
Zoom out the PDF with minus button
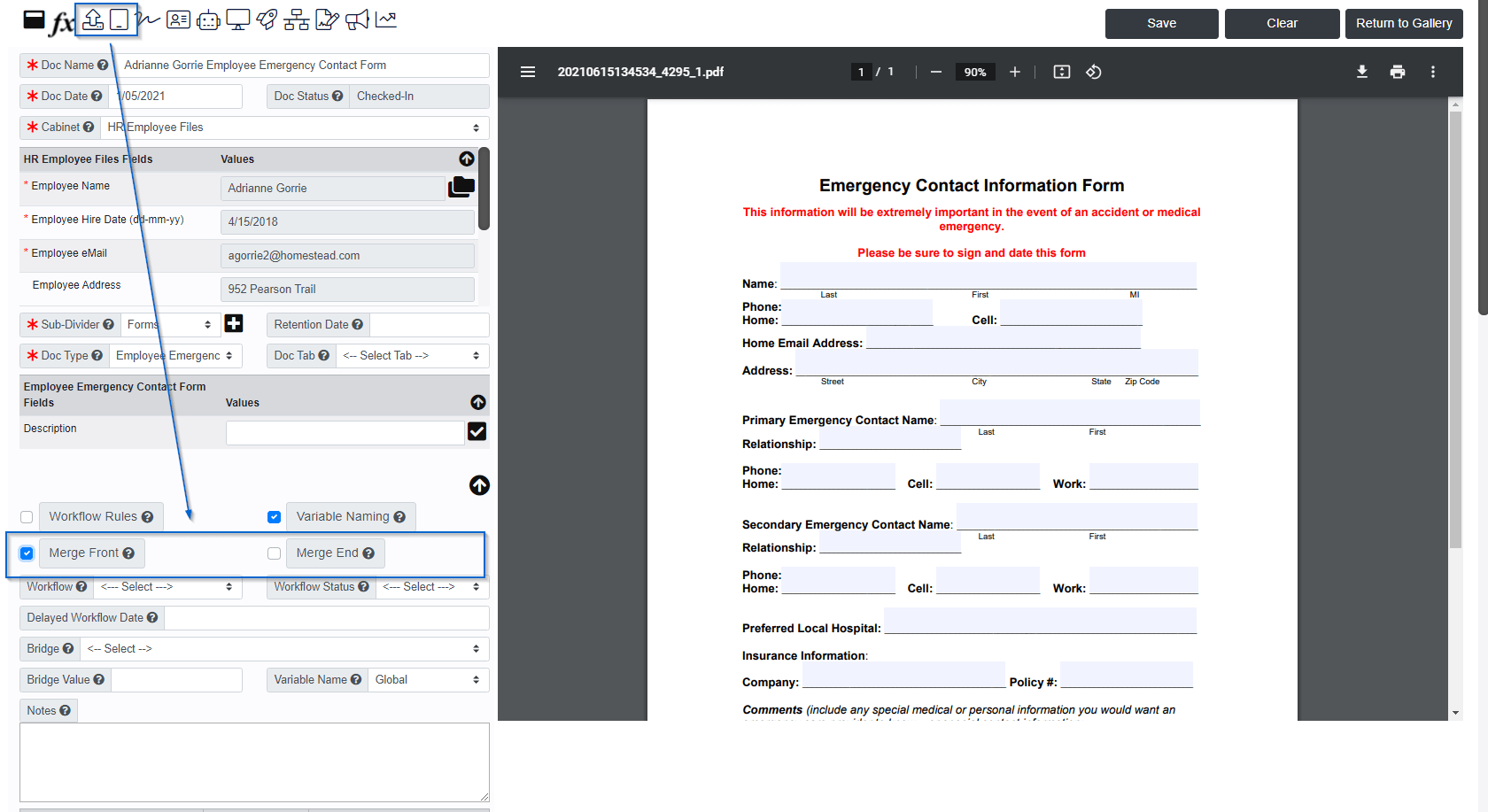point(935,72)
